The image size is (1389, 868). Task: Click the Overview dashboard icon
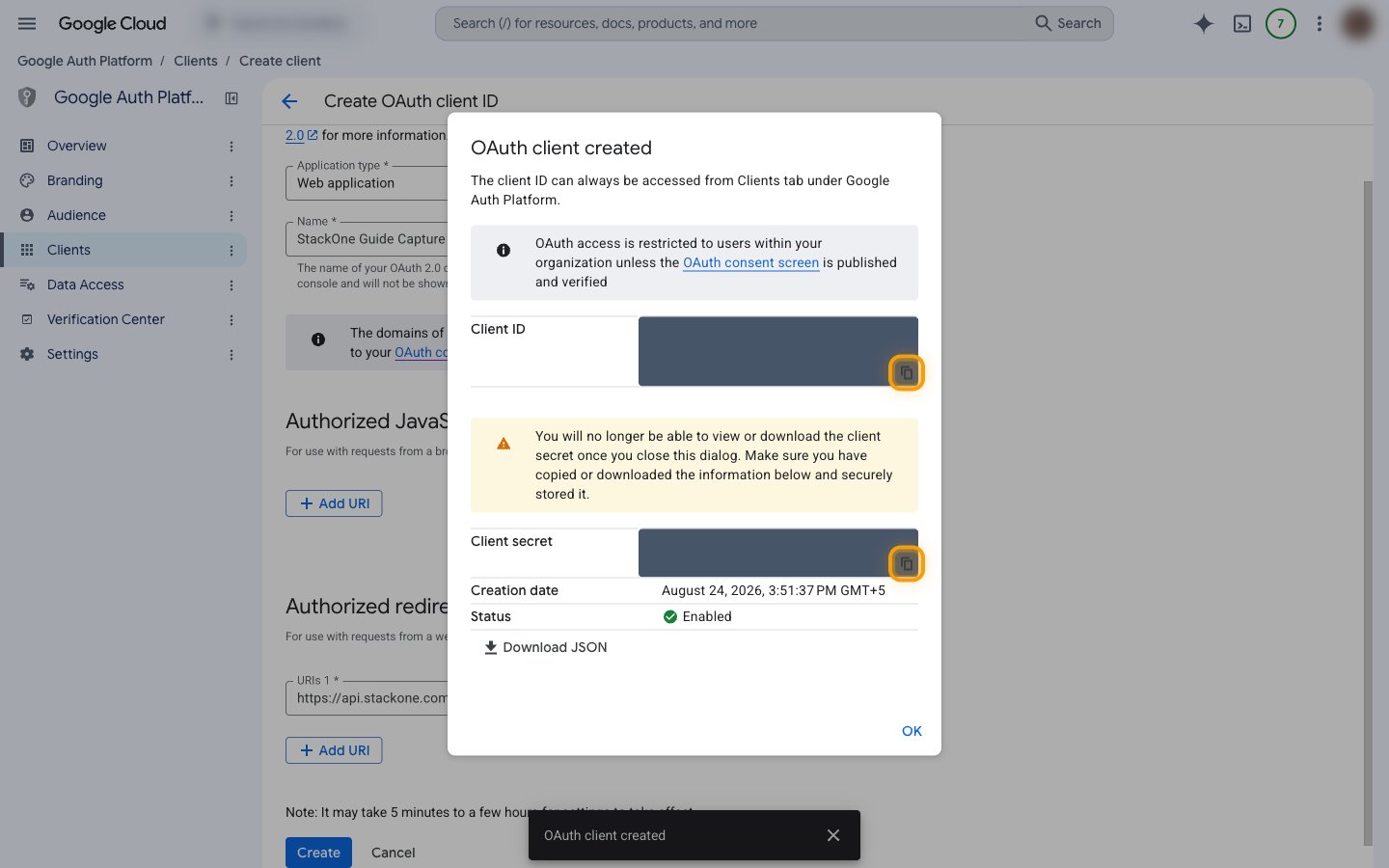pos(27,146)
